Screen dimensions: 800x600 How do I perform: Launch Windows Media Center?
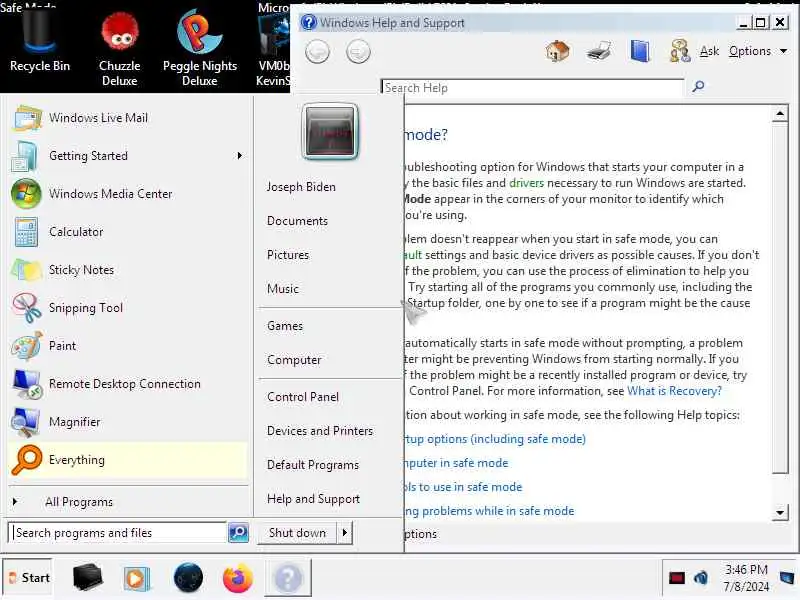point(128,194)
